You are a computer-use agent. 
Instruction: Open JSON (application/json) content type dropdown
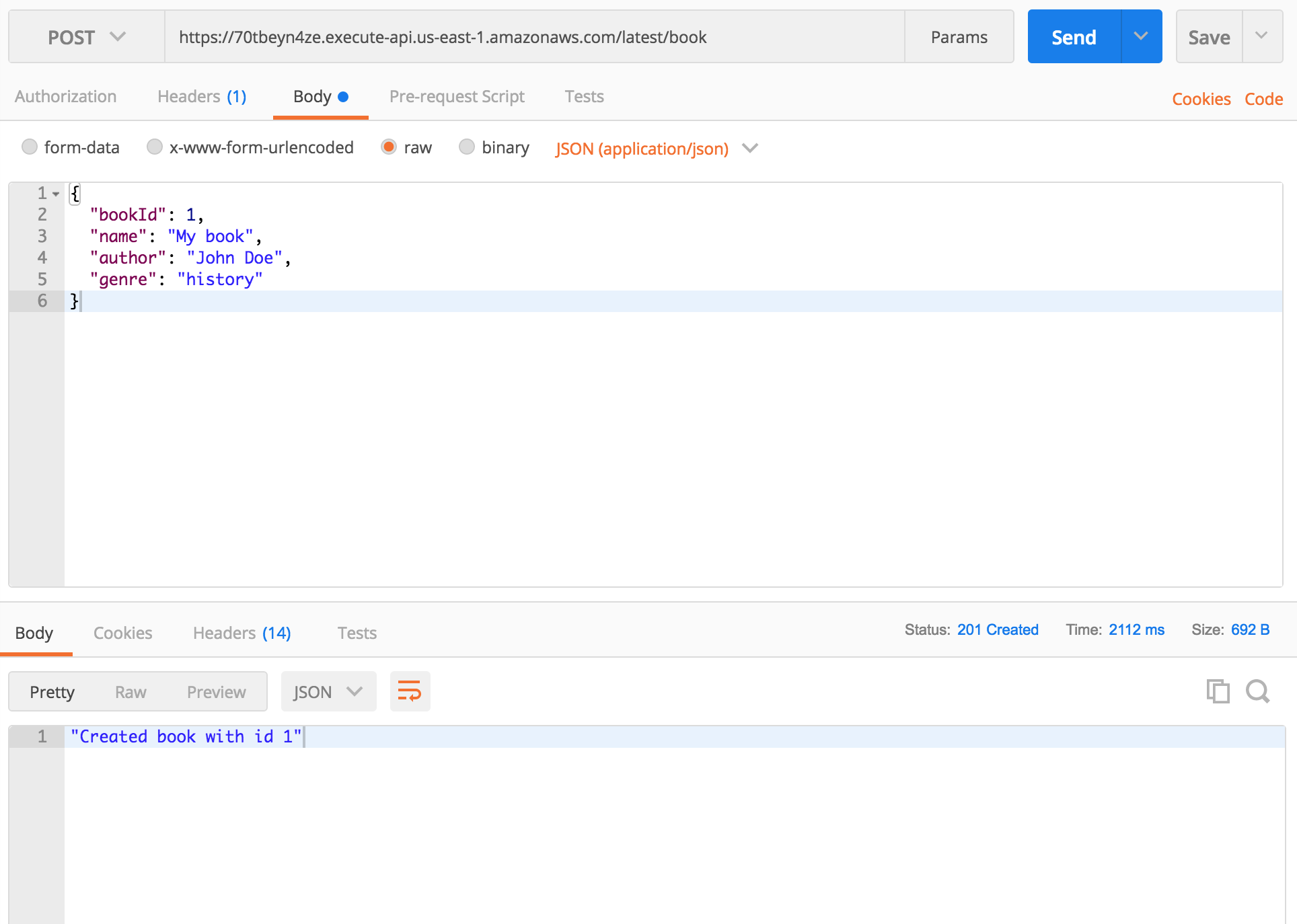pyautogui.click(x=656, y=149)
